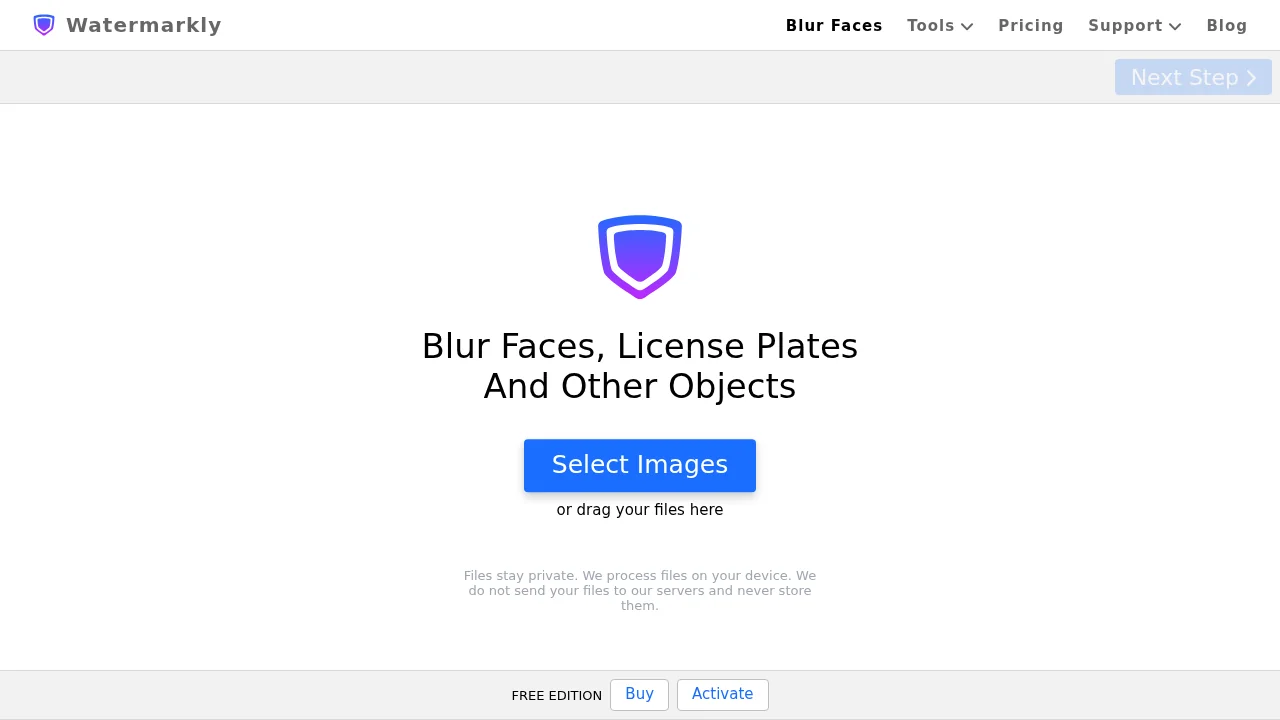Click the "Files stay private" notice text
The height and width of the screenshot is (720, 1280).
pos(640,590)
